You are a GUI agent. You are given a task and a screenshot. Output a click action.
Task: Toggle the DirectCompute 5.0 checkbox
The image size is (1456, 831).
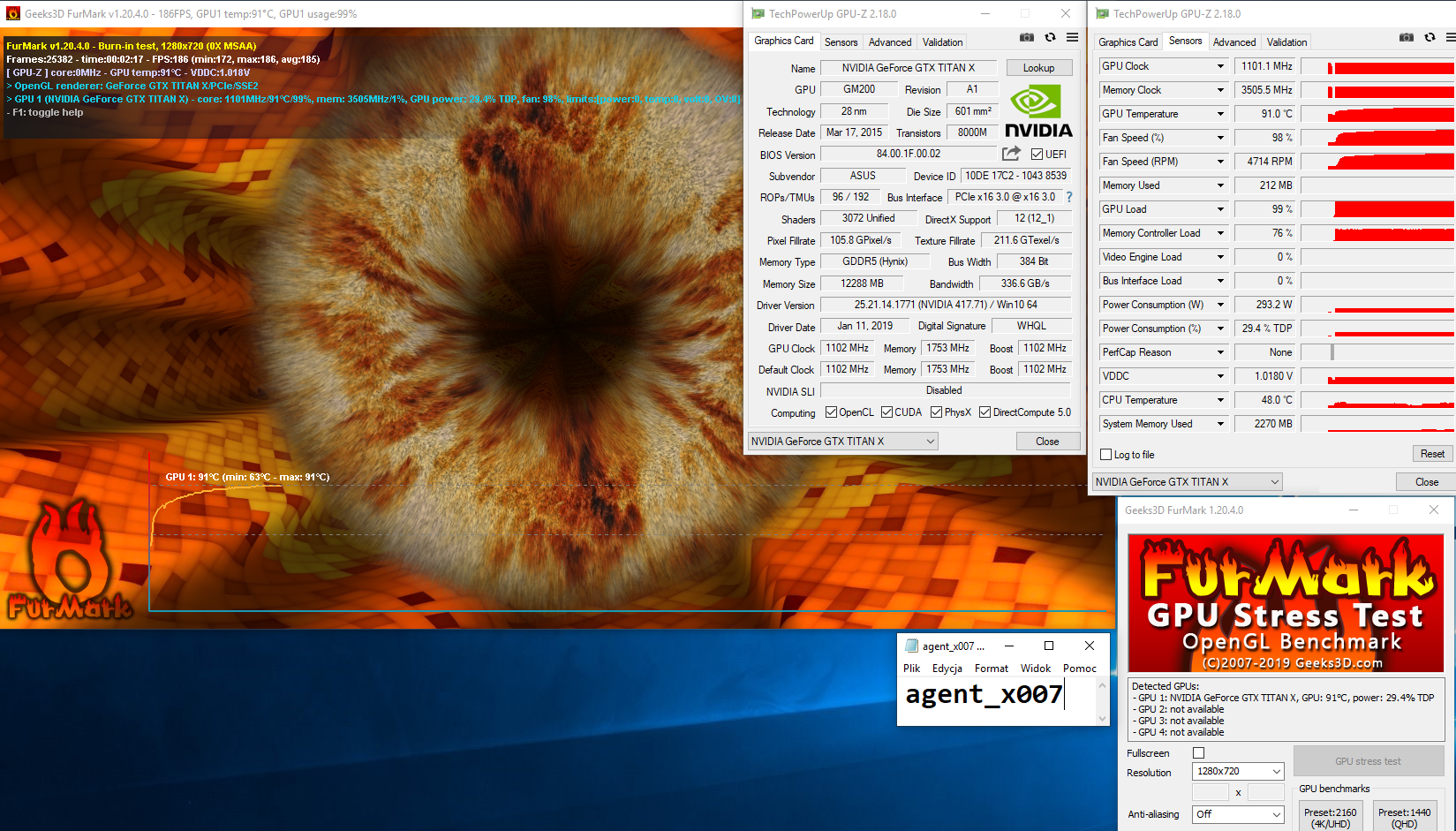click(x=984, y=412)
